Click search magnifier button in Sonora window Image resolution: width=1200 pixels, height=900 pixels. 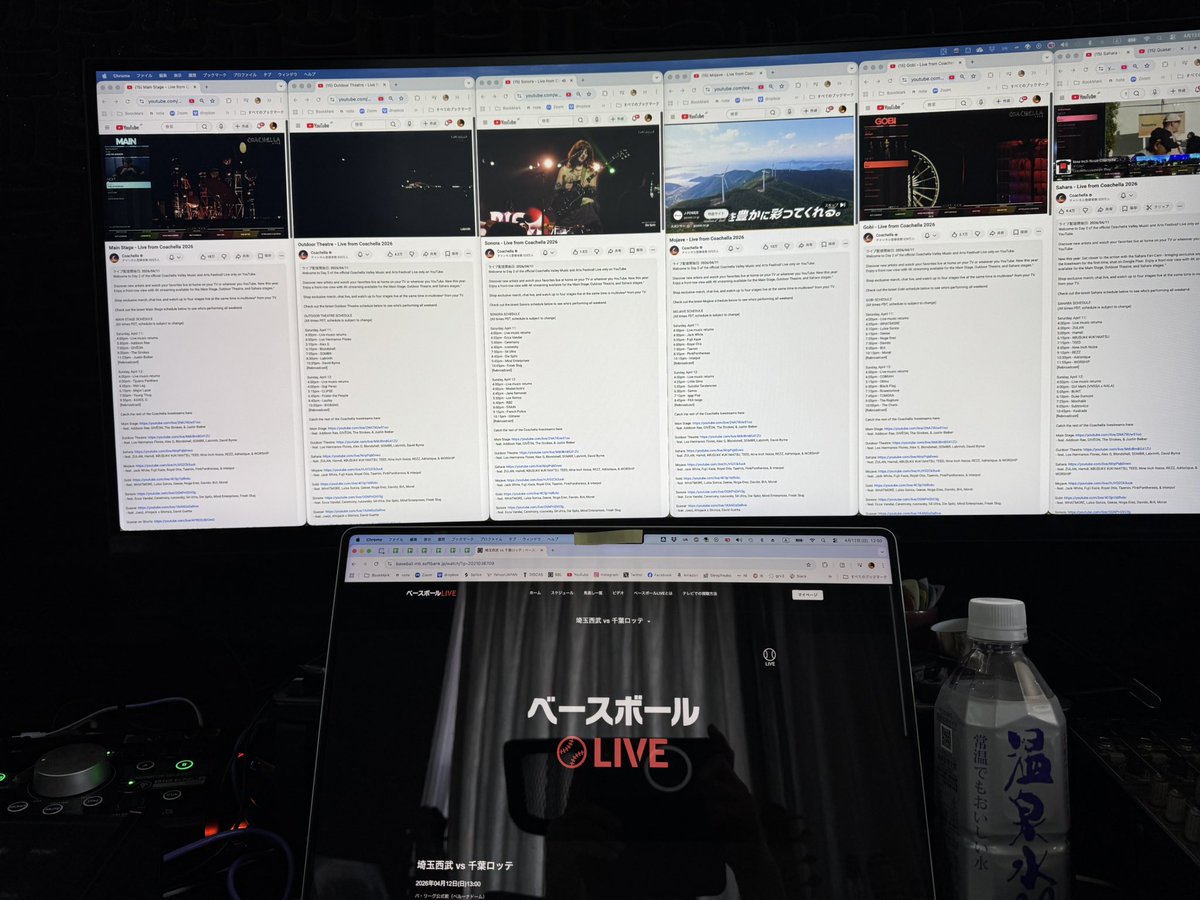[x=580, y=119]
